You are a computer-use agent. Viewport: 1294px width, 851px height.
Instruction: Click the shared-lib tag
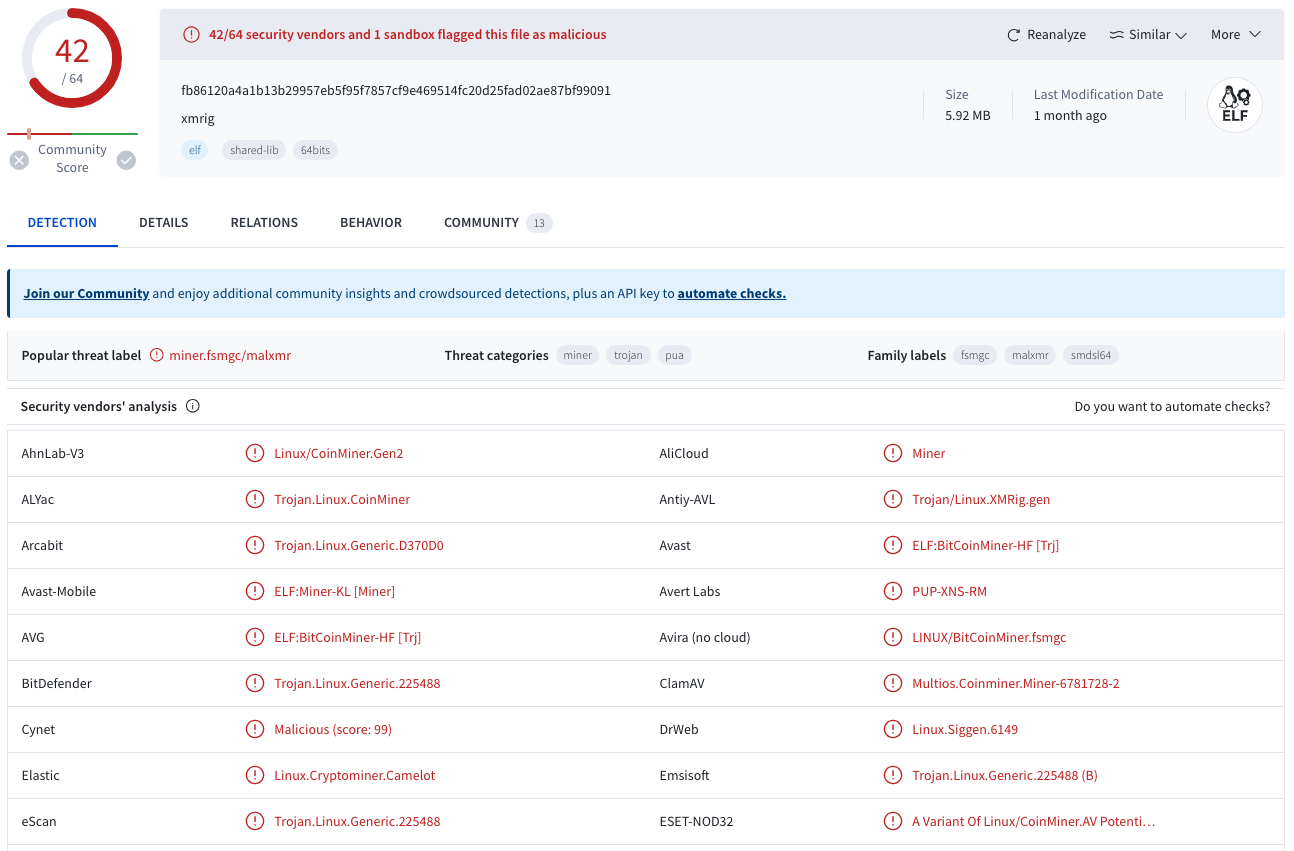pos(254,150)
